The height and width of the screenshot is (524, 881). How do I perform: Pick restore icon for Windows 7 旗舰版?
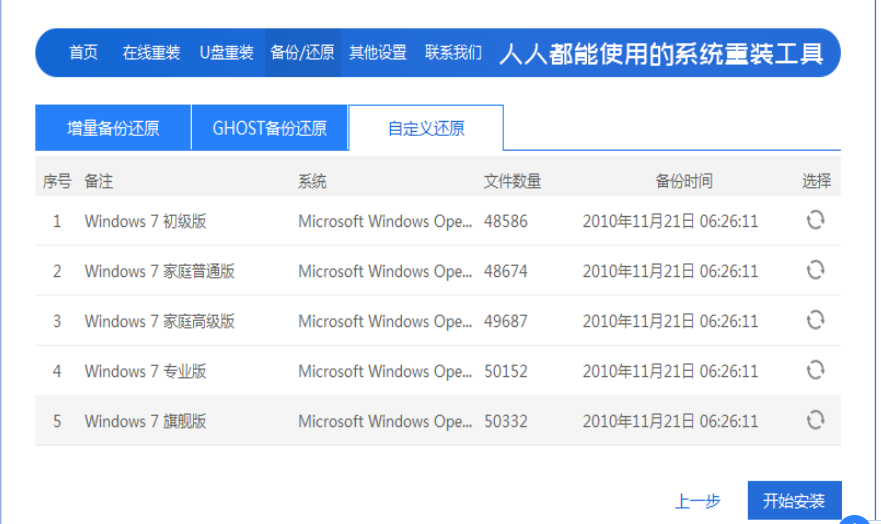pyautogui.click(x=815, y=420)
